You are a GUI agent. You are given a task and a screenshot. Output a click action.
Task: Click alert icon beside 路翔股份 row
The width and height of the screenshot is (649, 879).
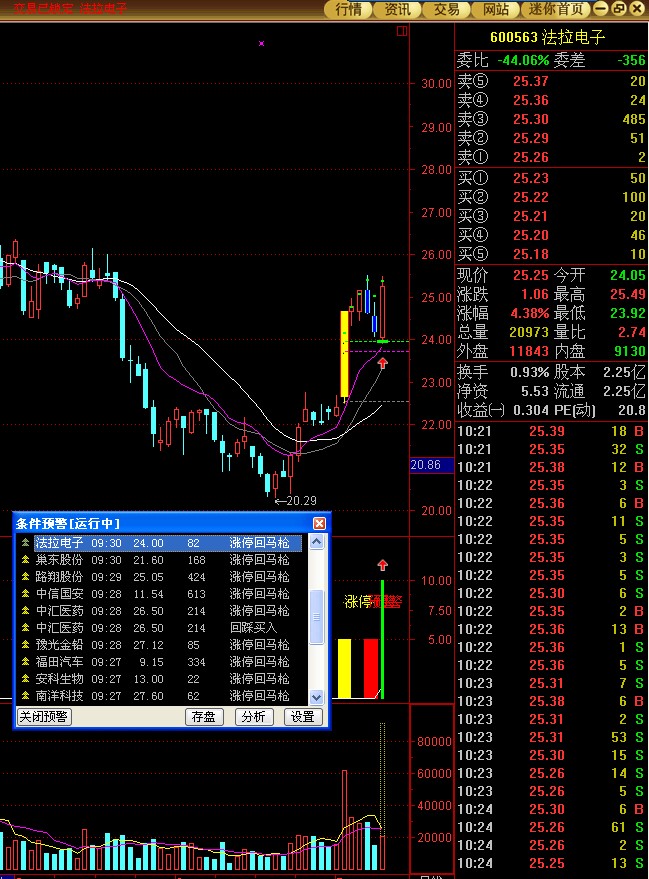pyautogui.click(x=25, y=576)
